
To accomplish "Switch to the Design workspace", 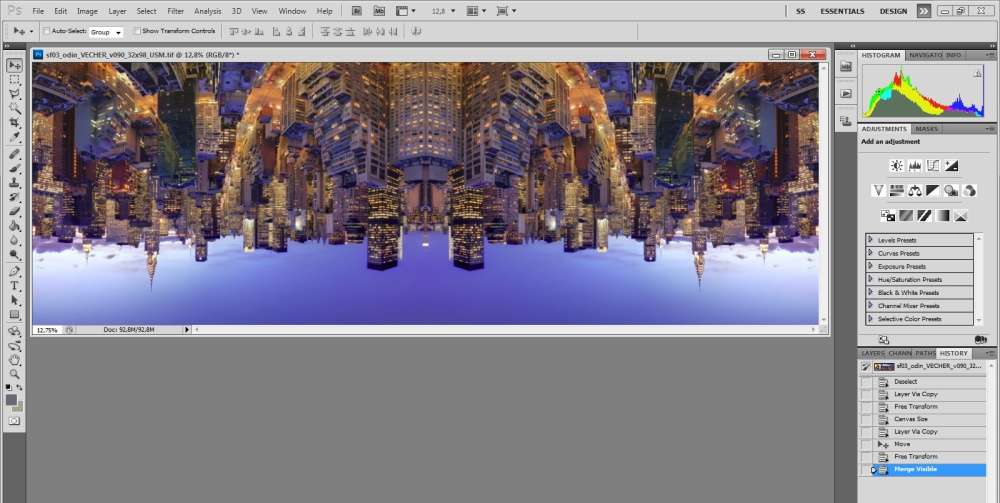I will point(893,11).
